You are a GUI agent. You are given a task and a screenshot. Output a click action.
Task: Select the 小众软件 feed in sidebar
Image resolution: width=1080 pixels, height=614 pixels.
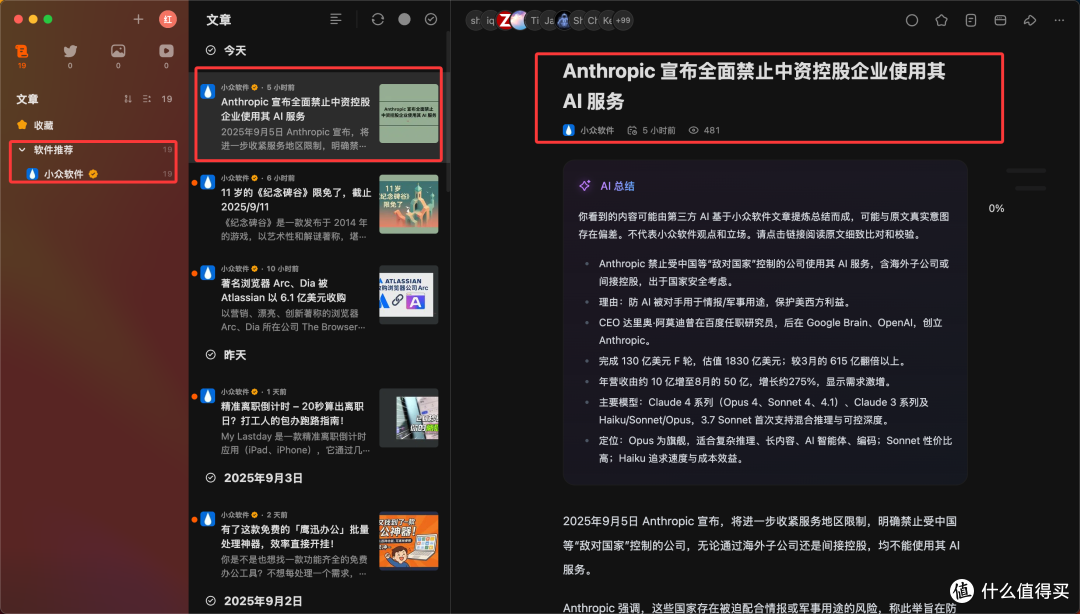93,174
